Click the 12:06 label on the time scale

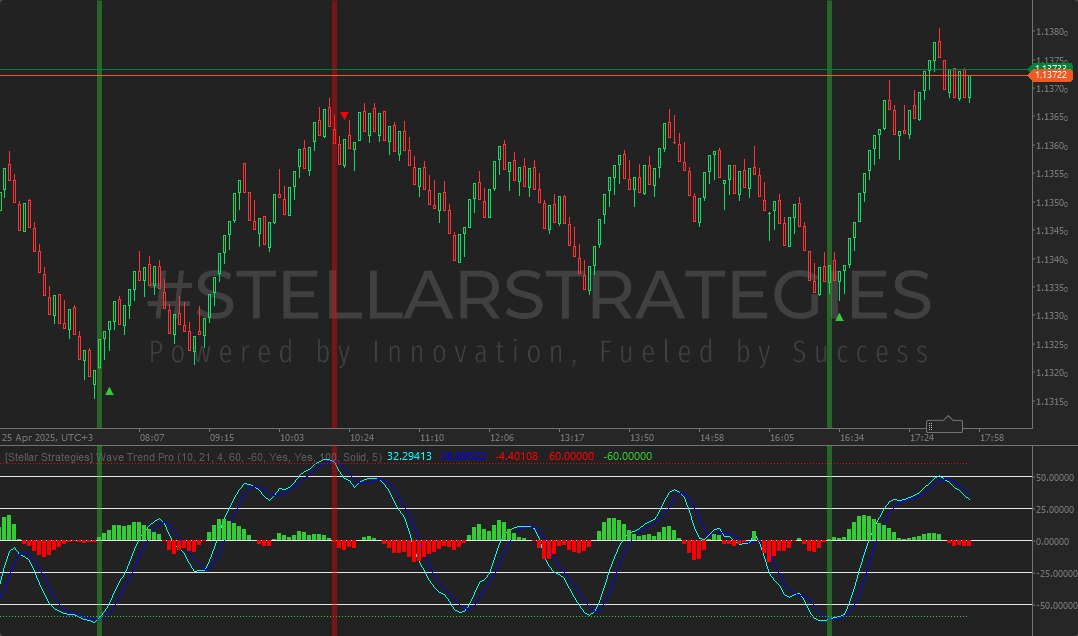501,437
